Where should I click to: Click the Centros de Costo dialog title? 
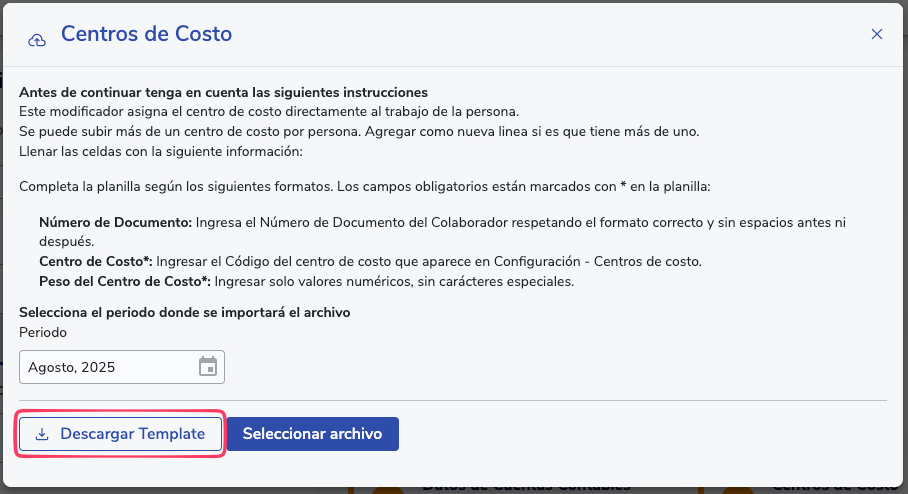(146, 34)
